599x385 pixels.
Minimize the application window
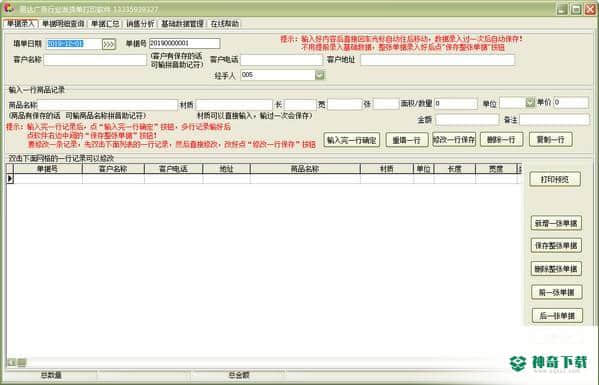pos(562,9)
